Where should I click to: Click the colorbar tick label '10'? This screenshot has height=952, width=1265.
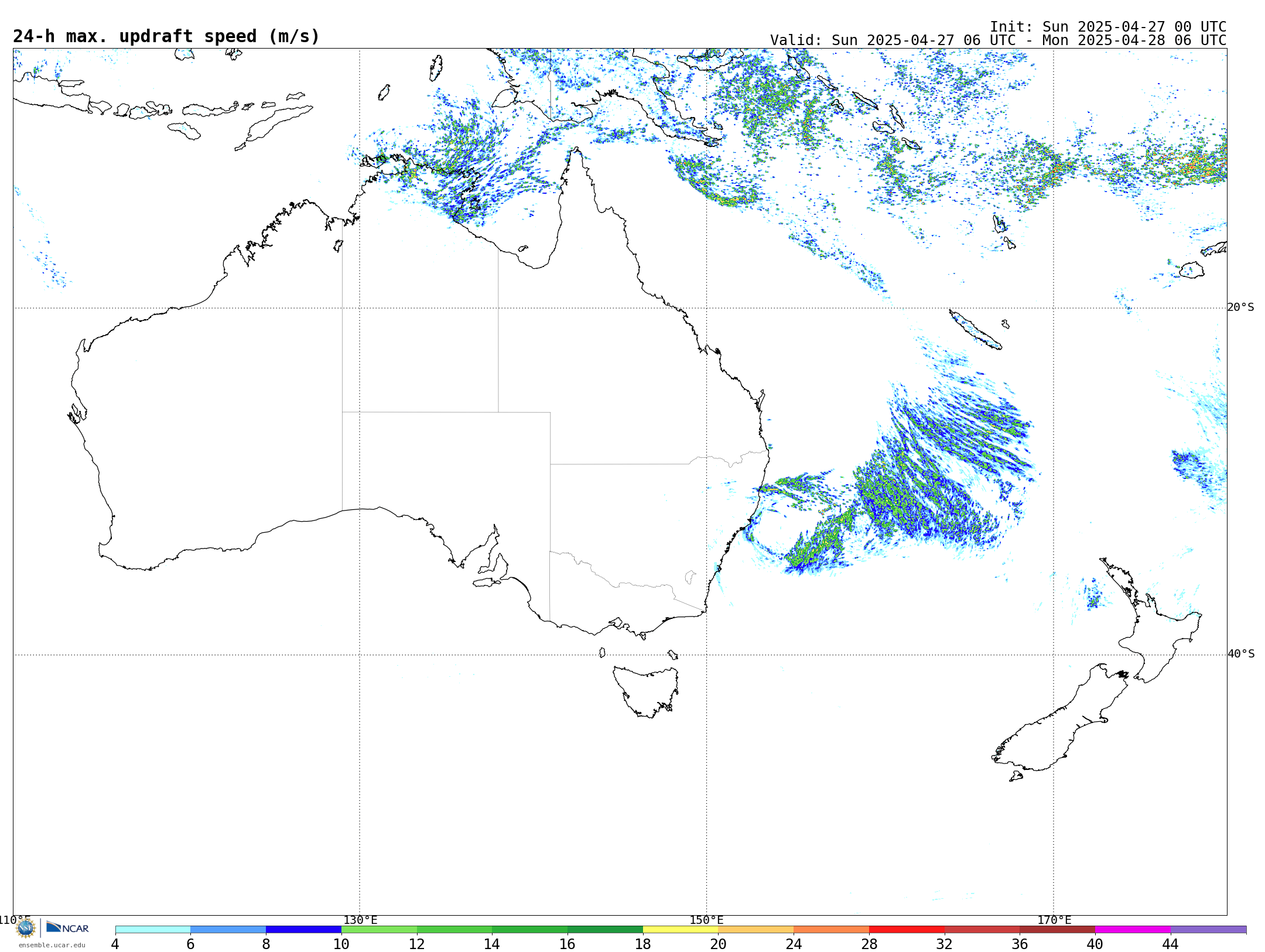click(x=341, y=944)
